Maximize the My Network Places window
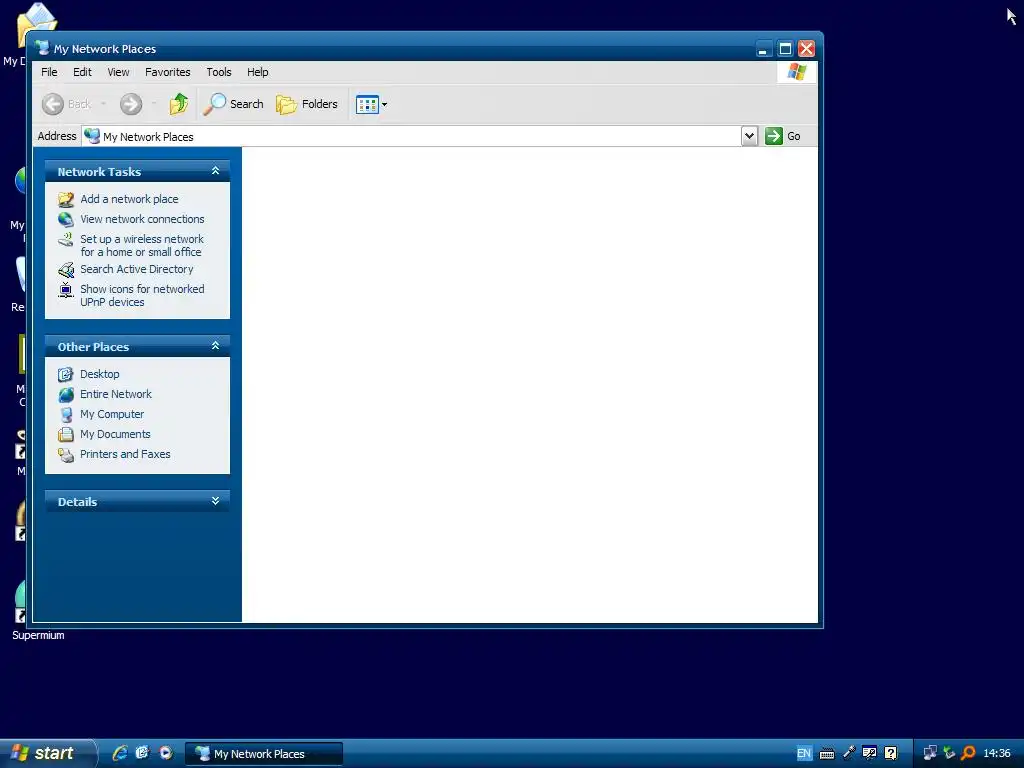This screenshot has width=1024, height=768. (785, 48)
